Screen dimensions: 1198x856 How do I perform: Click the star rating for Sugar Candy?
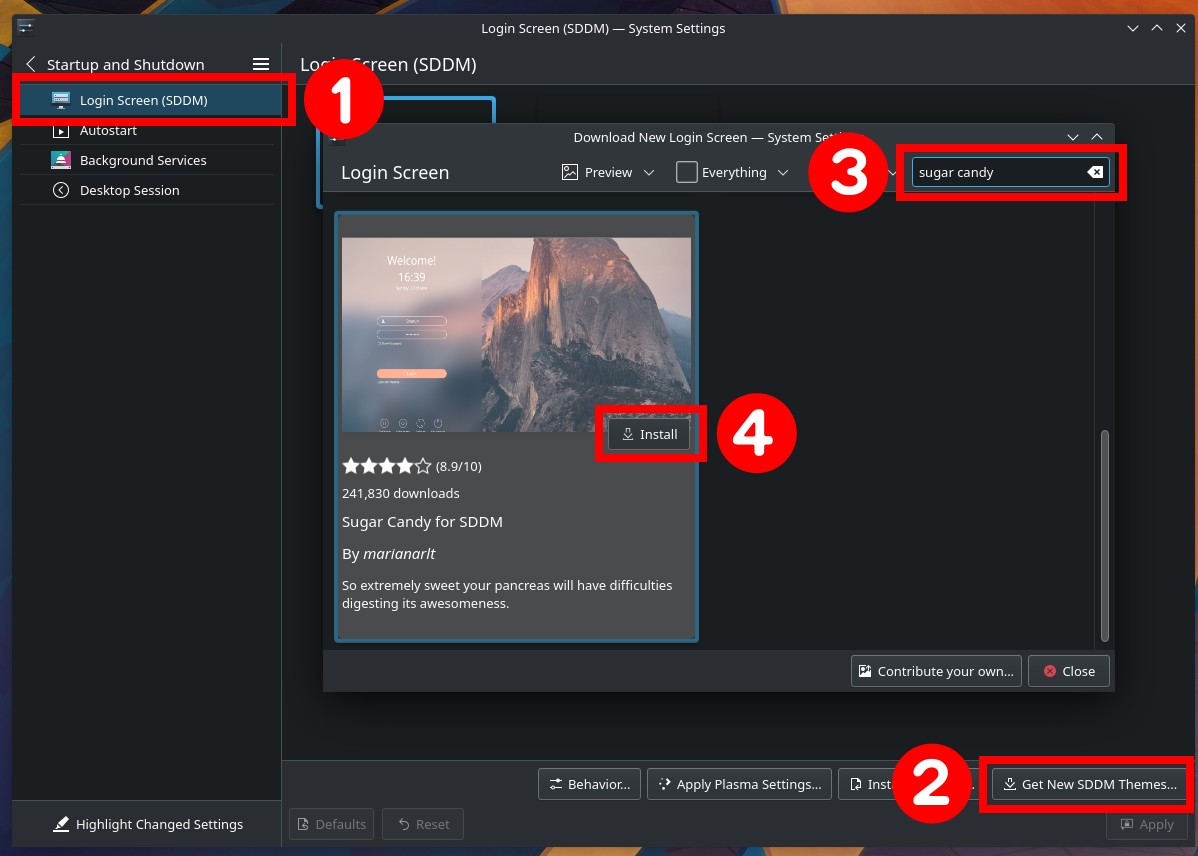tap(387, 465)
